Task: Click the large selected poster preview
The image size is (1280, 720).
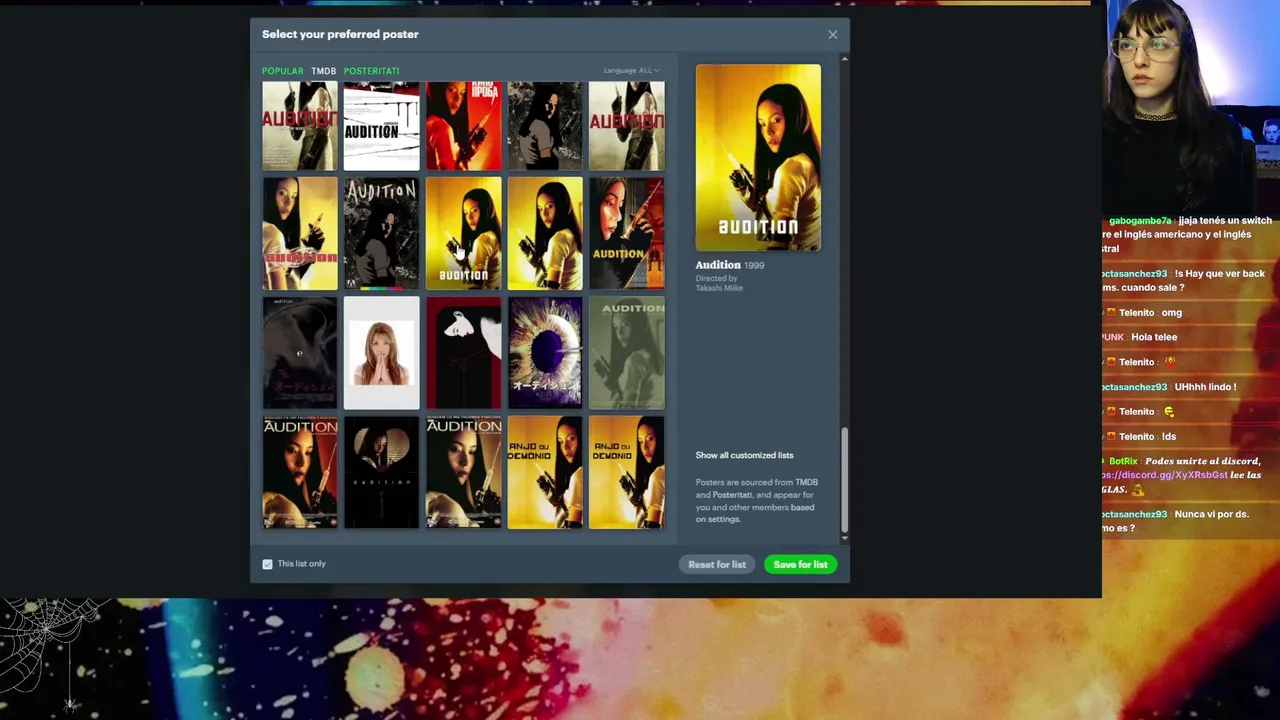Action: (x=758, y=158)
